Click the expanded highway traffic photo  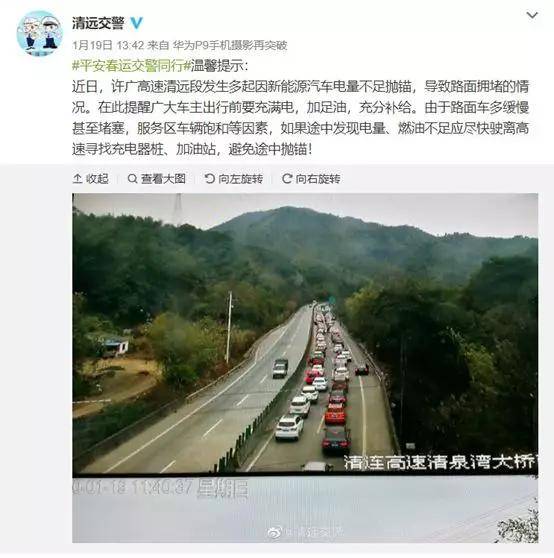[x=305, y=368]
